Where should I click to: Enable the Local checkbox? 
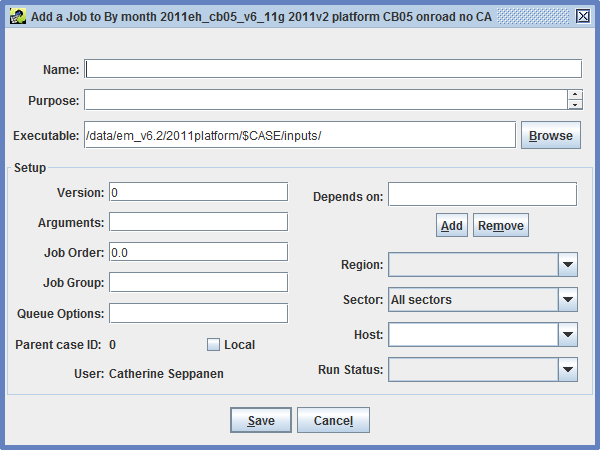[213, 344]
